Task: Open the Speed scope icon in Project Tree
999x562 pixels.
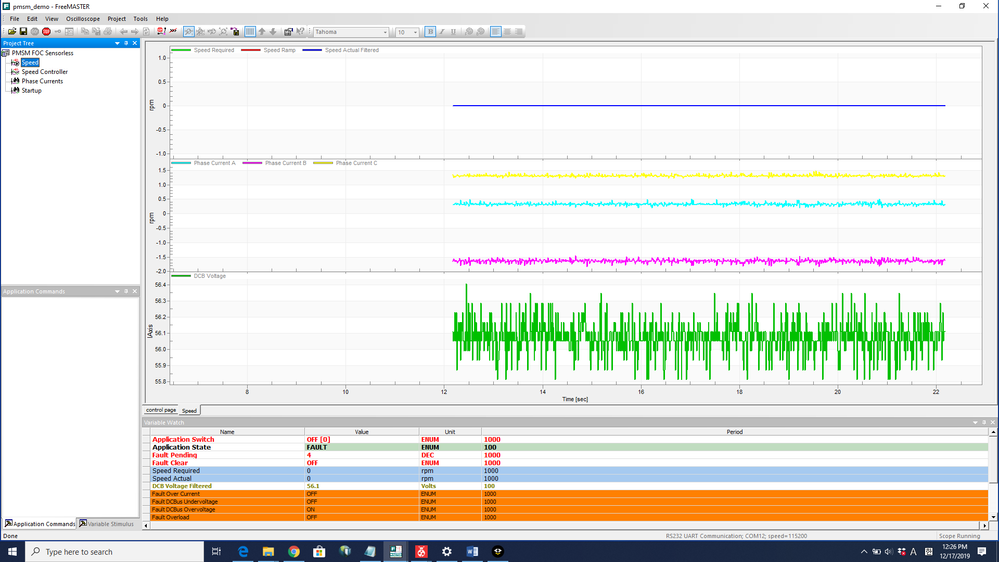Action: point(15,62)
